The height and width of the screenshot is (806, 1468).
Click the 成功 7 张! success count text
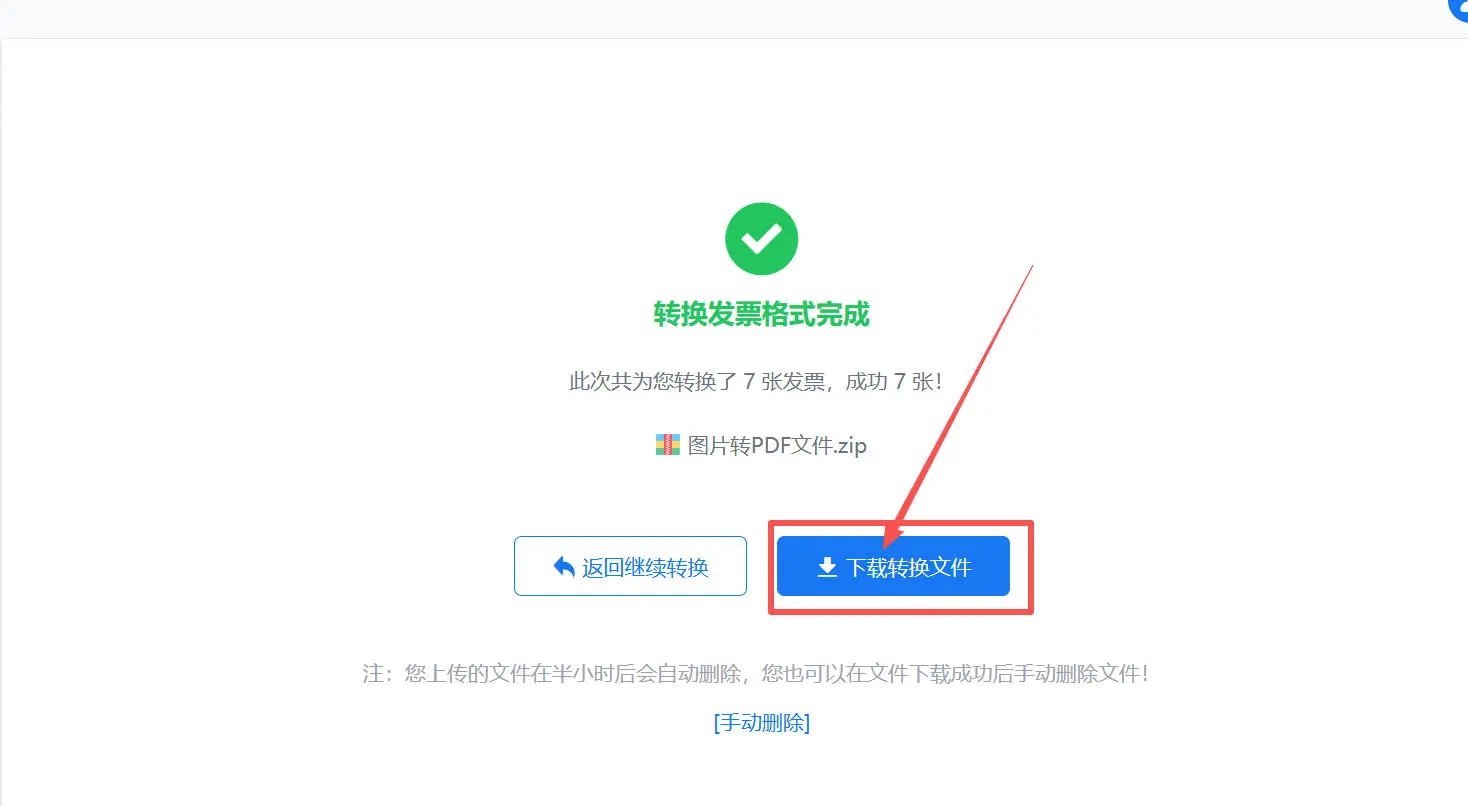coord(894,381)
